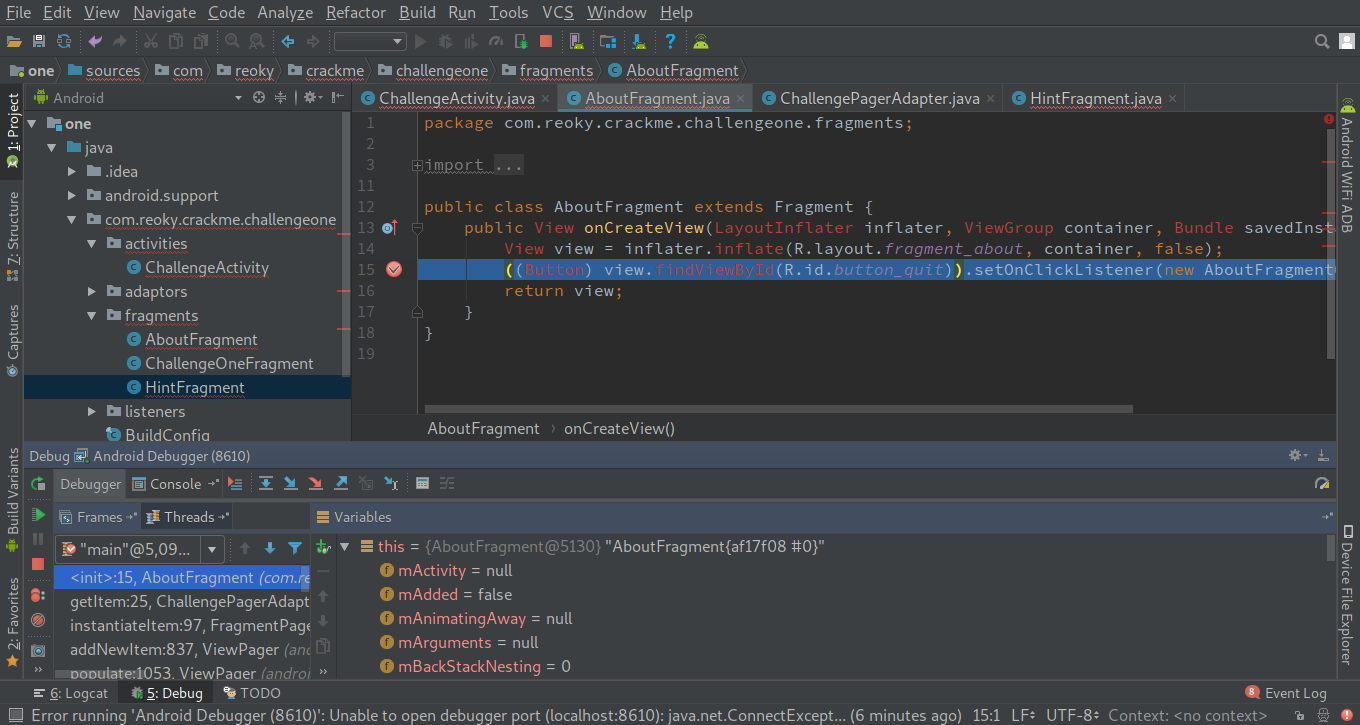Viewport: 1360px width, 725px height.
Task: Toggle the frames filter funnel icon
Action: (x=295, y=548)
